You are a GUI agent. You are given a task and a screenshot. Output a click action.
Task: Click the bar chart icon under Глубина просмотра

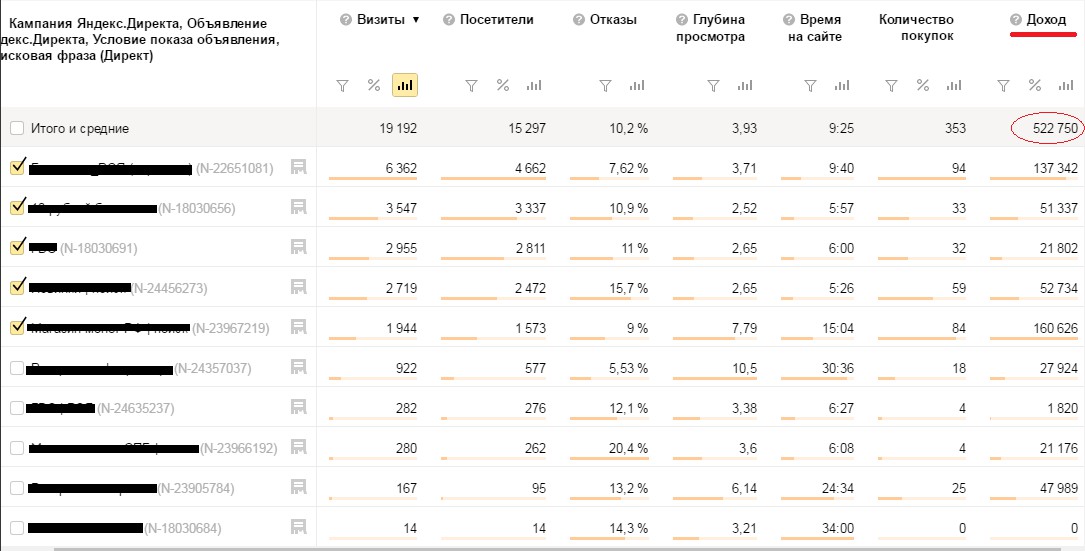[x=740, y=86]
